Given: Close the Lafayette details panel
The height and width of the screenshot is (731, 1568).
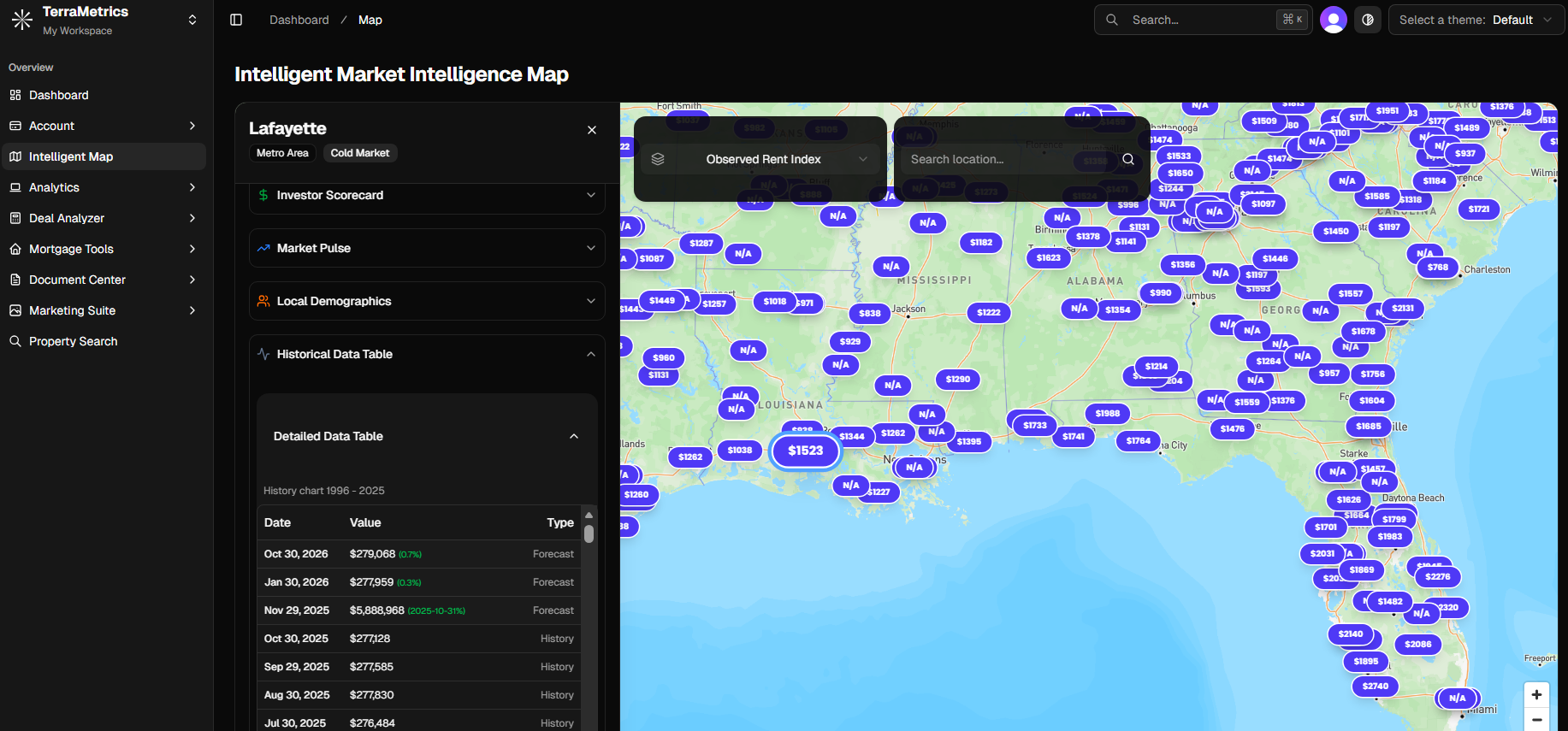Looking at the screenshot, I should [x=592, y=130].
